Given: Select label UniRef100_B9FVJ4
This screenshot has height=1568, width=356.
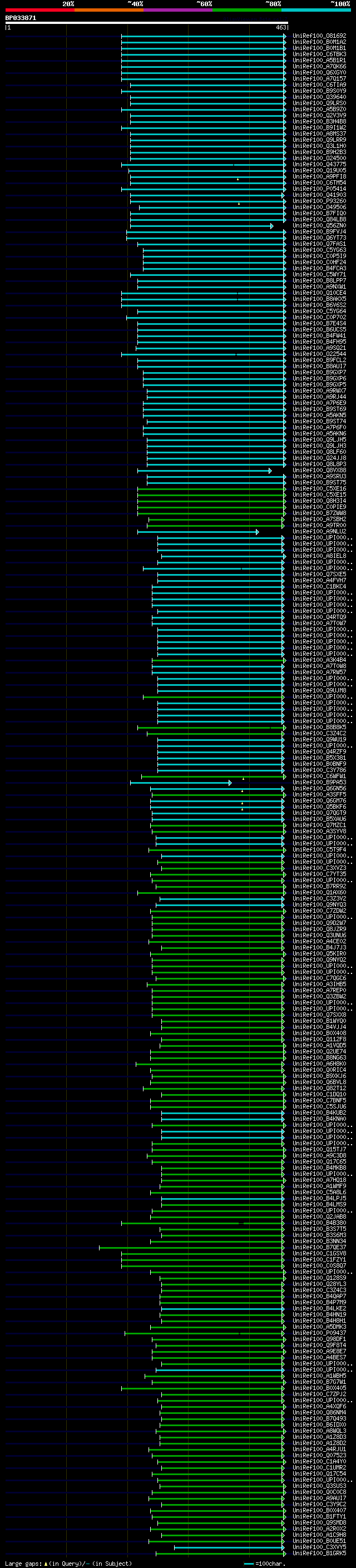Looking at the screenshot, I should (319, 232).
